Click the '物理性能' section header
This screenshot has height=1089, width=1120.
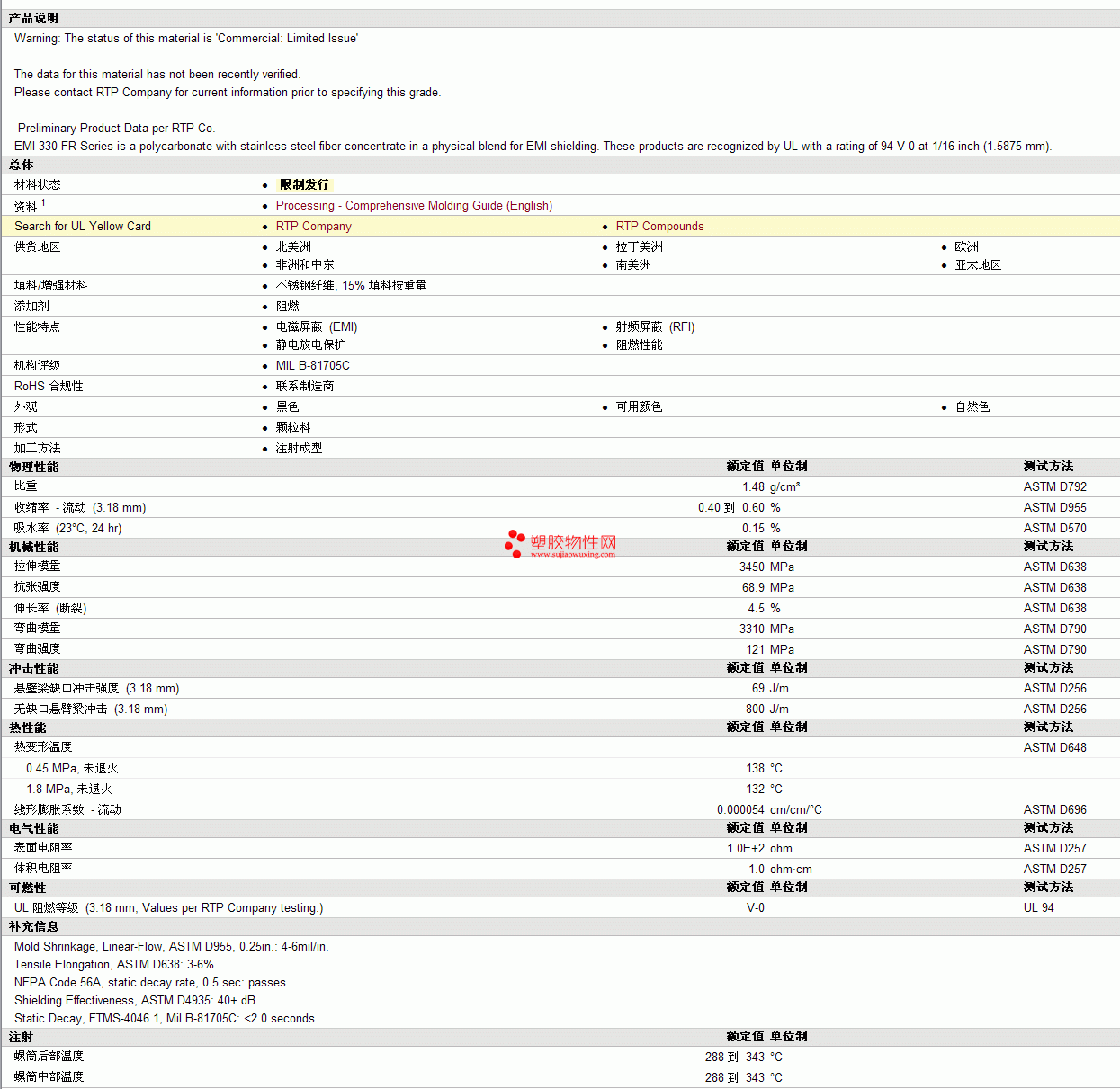pos(33,467)
